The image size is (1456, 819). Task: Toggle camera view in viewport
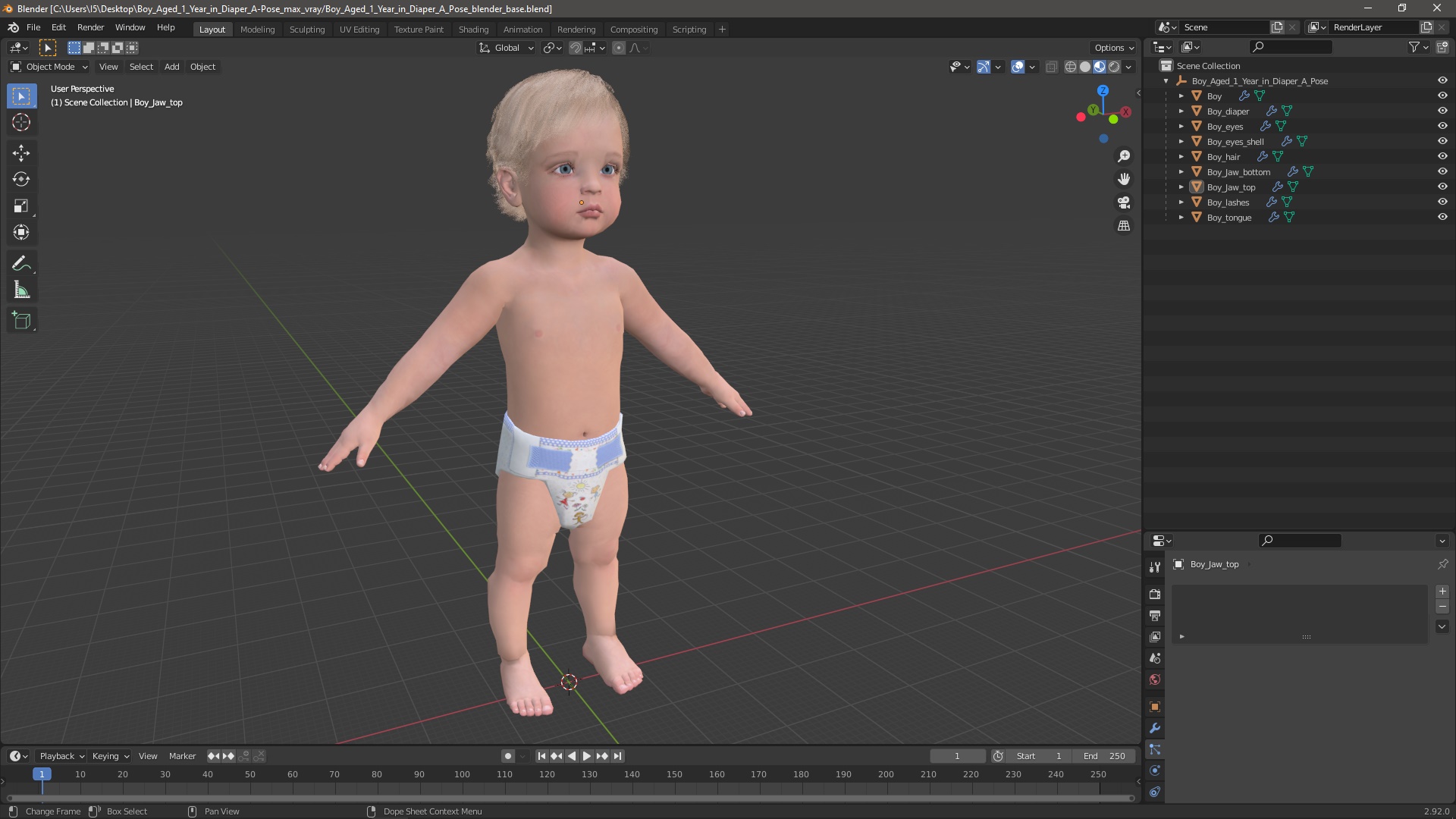[x=1124, y=202]
